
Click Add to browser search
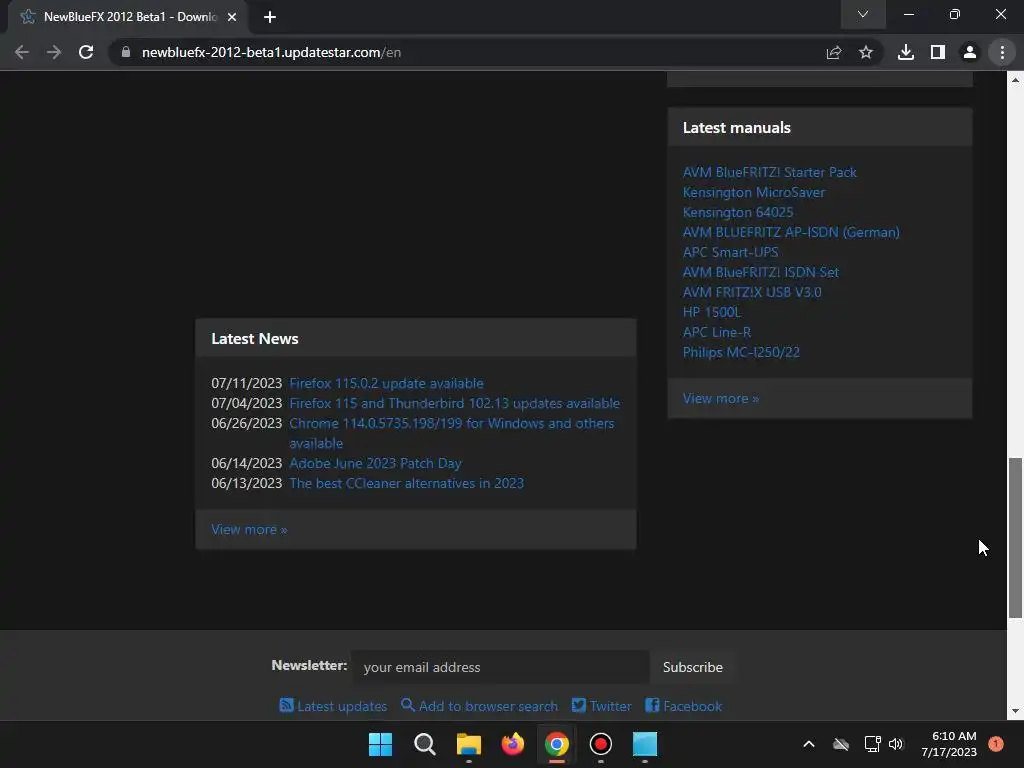pyautogui.click(x=479, y=706)
